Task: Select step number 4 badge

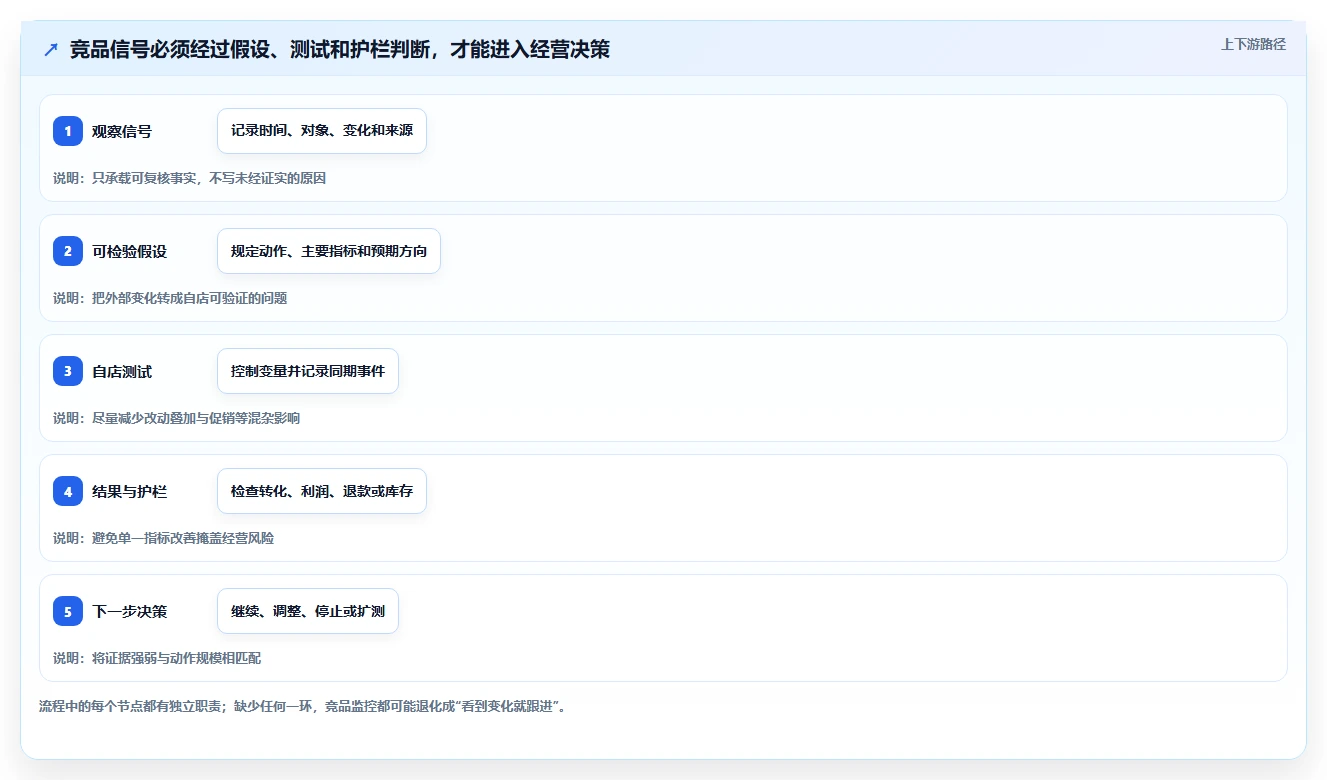Action: [x=68, y=491]
